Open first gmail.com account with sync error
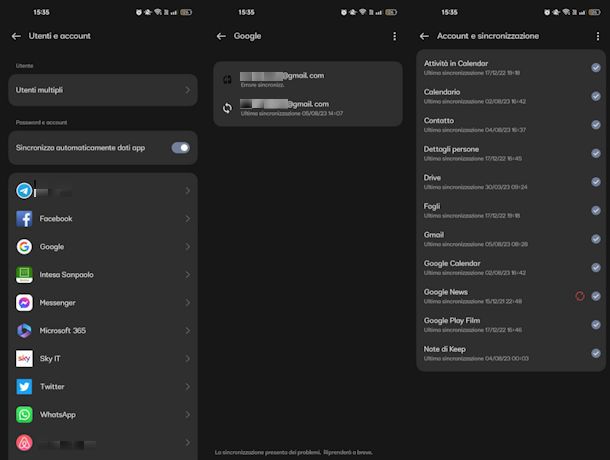The height and width of the screenshot is (460, 610). pyautogui.click(x=308, y=79)
